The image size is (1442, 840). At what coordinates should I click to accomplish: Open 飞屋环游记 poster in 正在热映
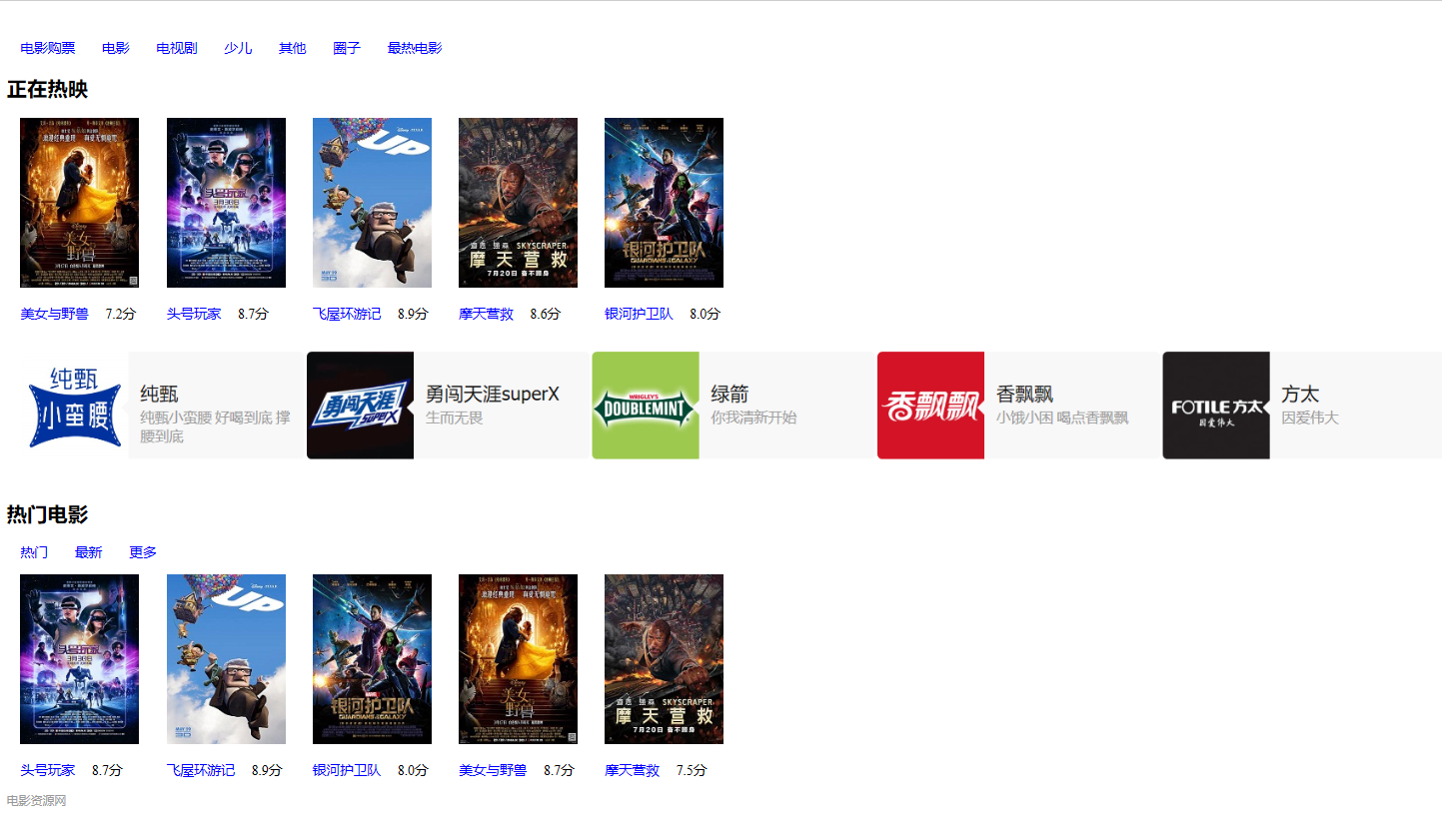click(x=372, y=203)
